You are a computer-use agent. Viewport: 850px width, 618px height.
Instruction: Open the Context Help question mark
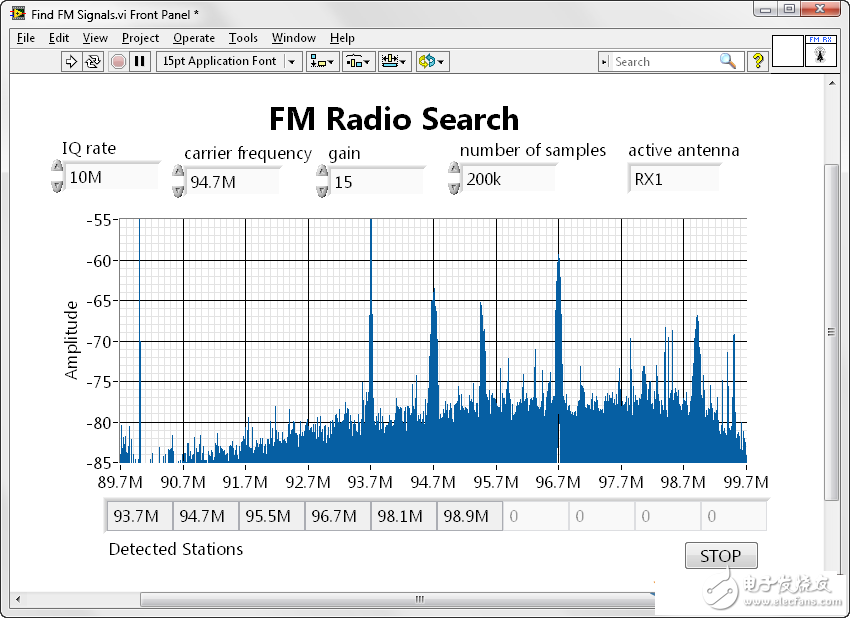click(x=758, y=61)
